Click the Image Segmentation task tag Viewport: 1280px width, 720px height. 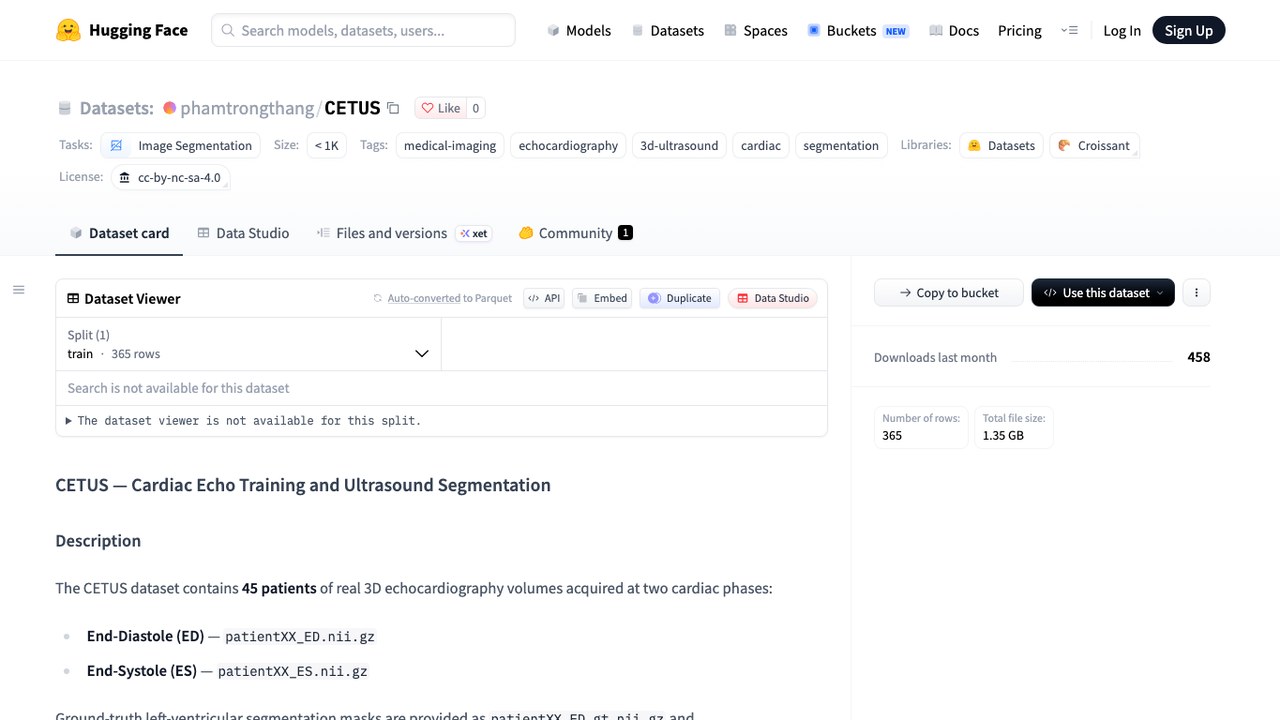point(180,145)
